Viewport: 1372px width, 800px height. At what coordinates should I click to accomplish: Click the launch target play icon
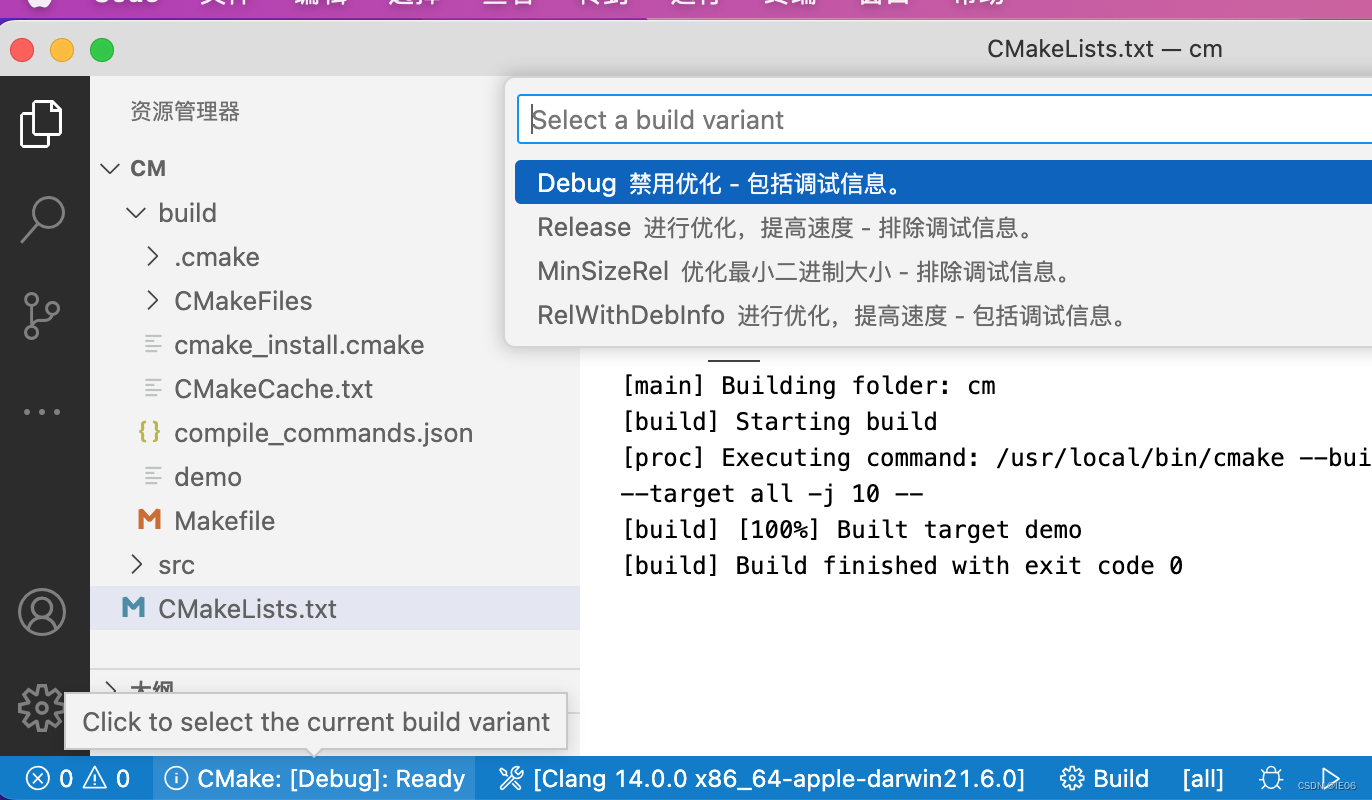coord(1330,778)
